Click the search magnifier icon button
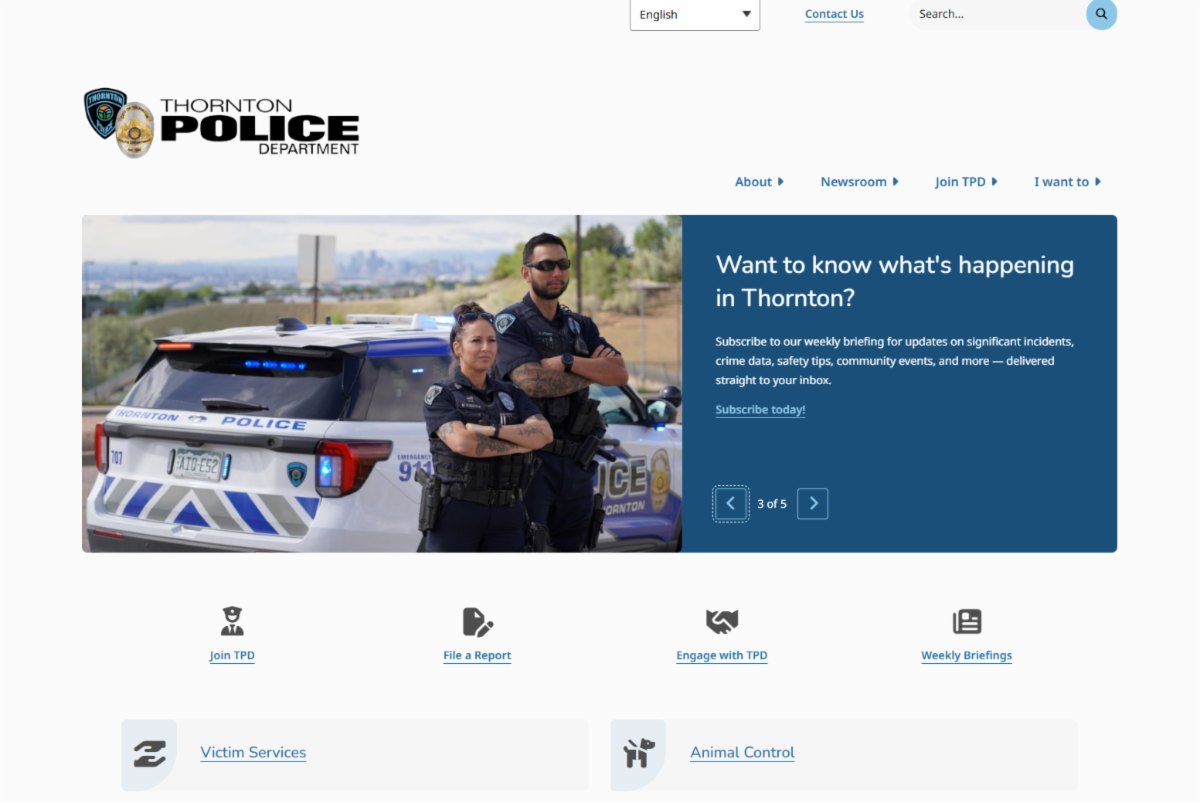The width and height of the screenshot is (1200, 803). (1101, 14)
